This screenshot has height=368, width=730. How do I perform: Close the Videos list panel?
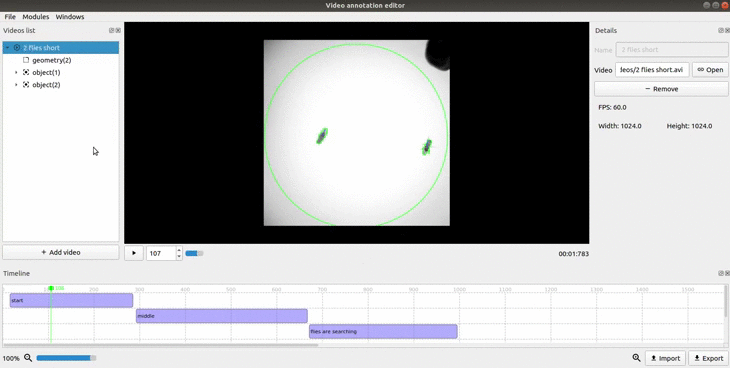[x=118, y=30]
